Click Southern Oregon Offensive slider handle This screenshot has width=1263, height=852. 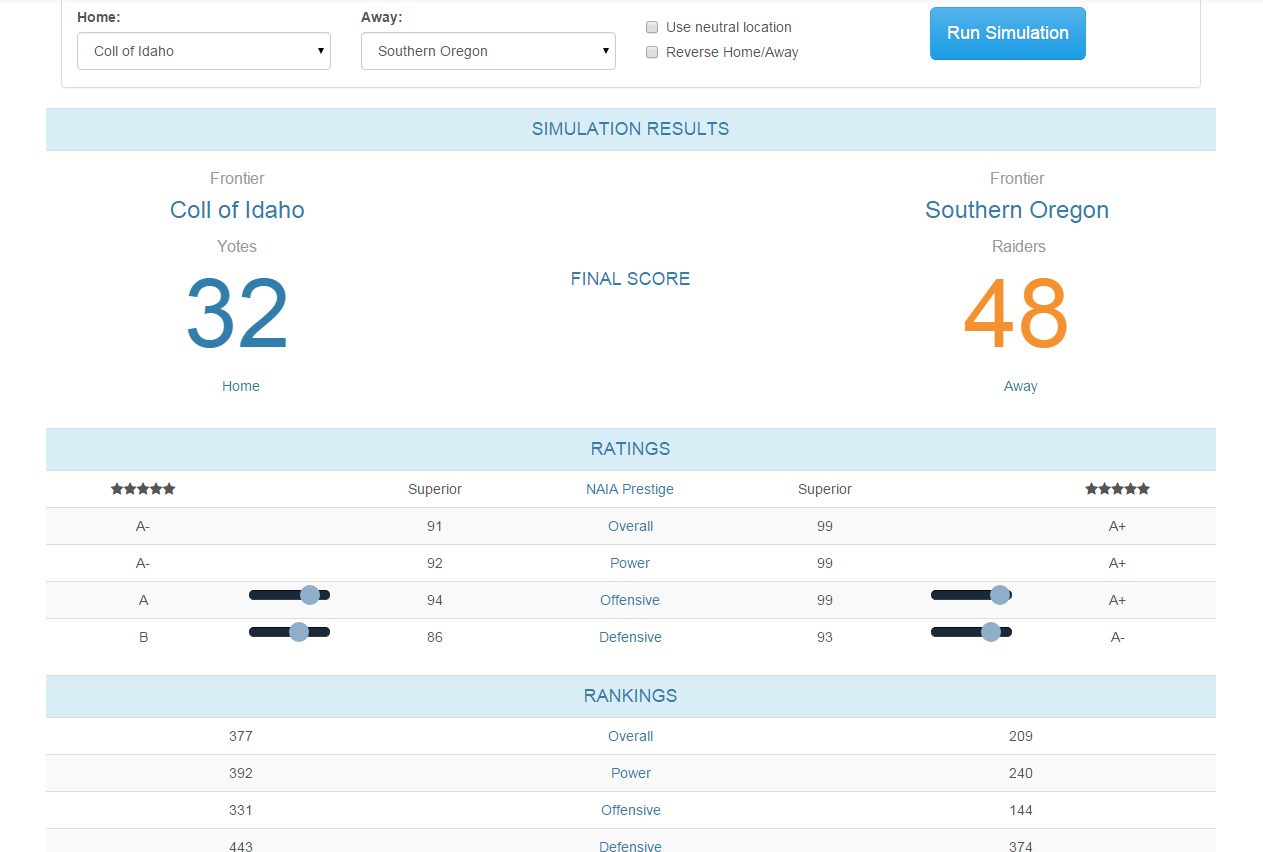coord(999,595)
